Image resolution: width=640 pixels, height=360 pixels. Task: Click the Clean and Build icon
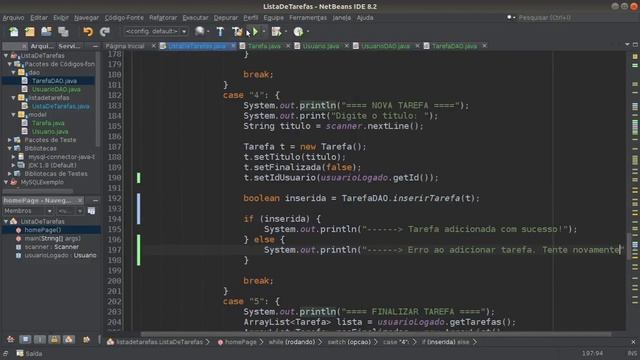coord(237,31)
